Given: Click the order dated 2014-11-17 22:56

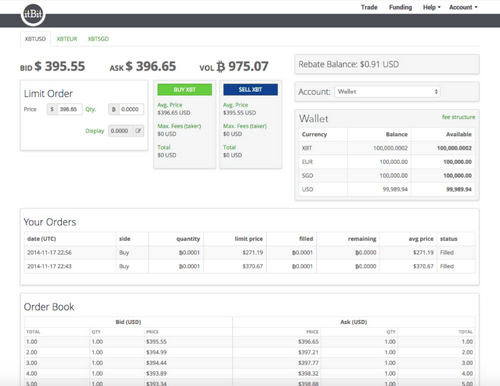Looking at the screenshot, I should (x=249, y=252).
